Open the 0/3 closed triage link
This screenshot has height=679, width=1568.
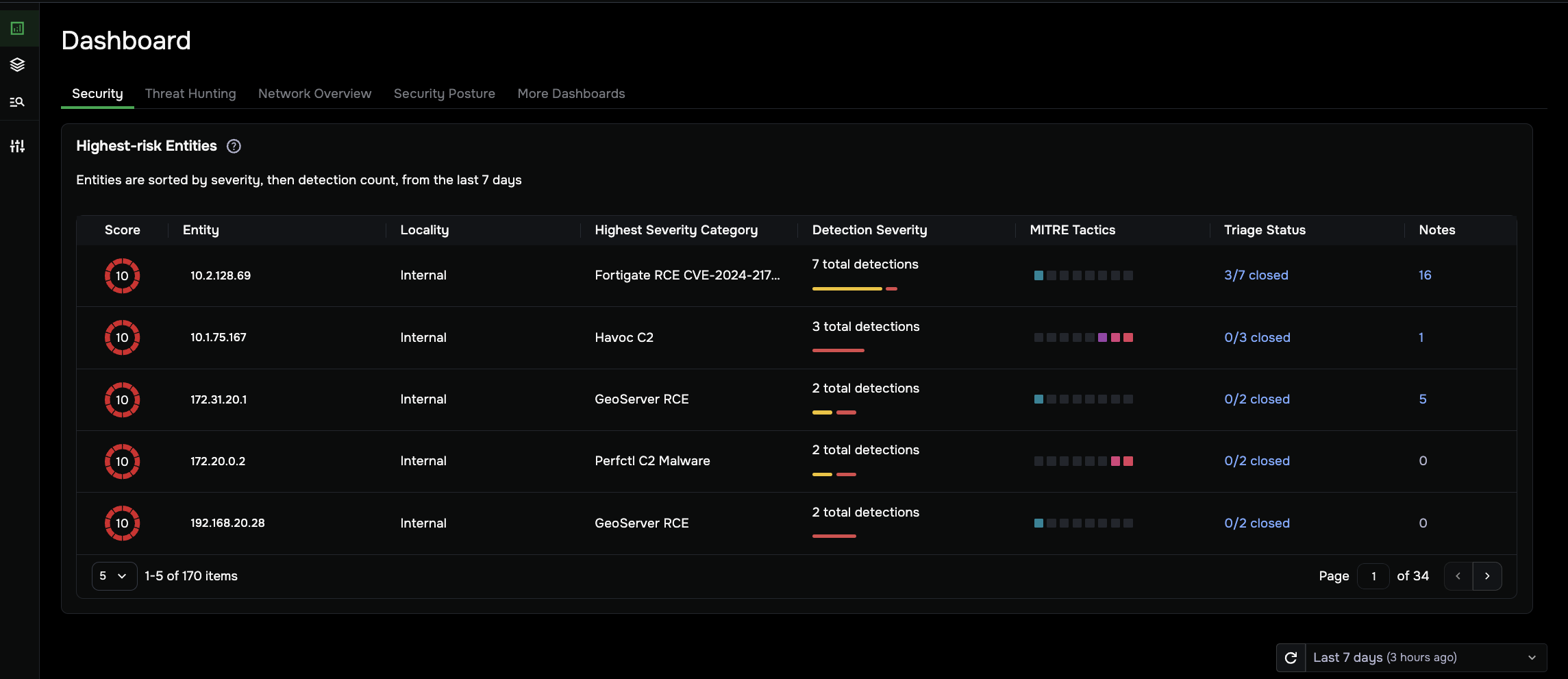coord(1257,338)
